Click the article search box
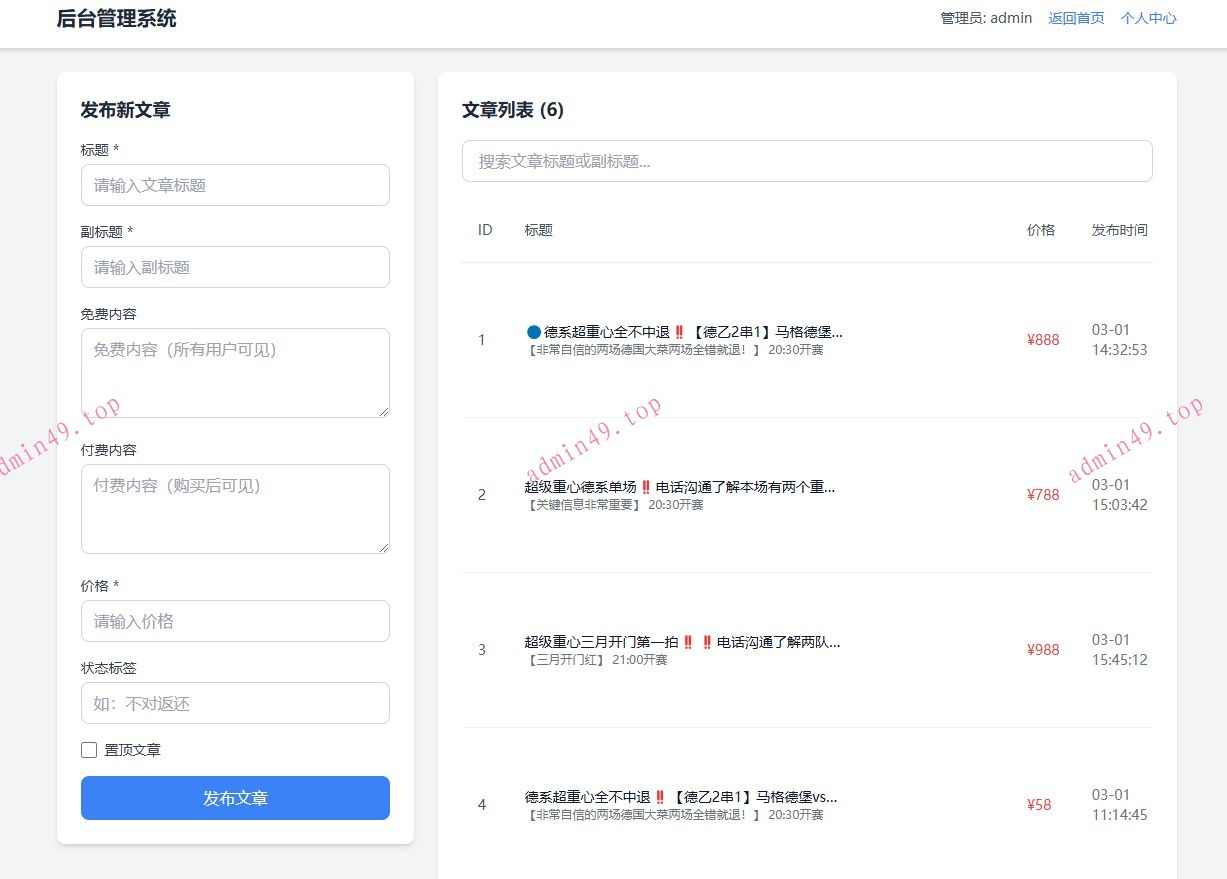The width and height of the screenshot is (1227, 879). click(x=807, y=161)
